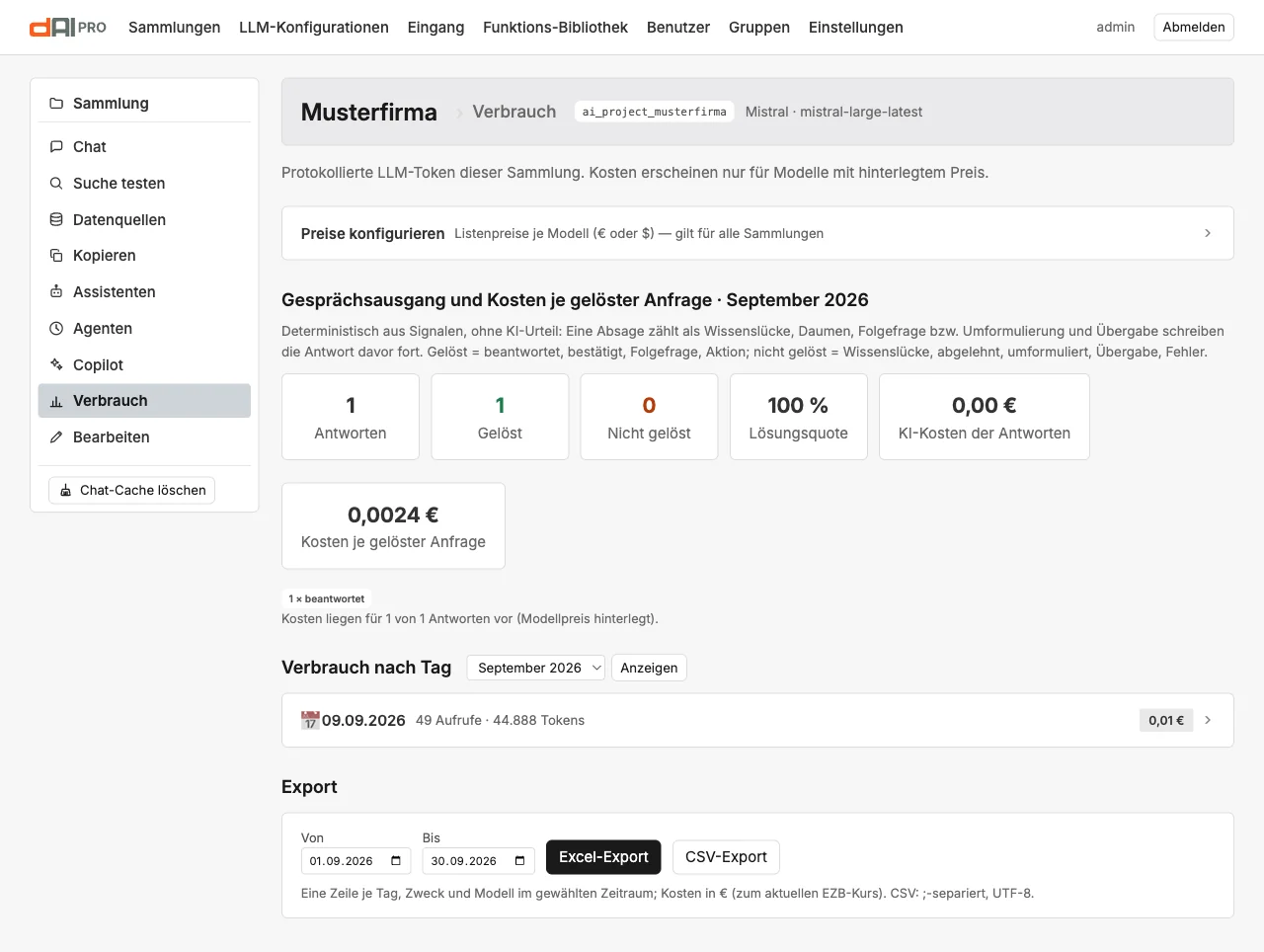Open the date picker icon in Bis field
Viewport: 1264px width, 952px height.
(520, 861)
